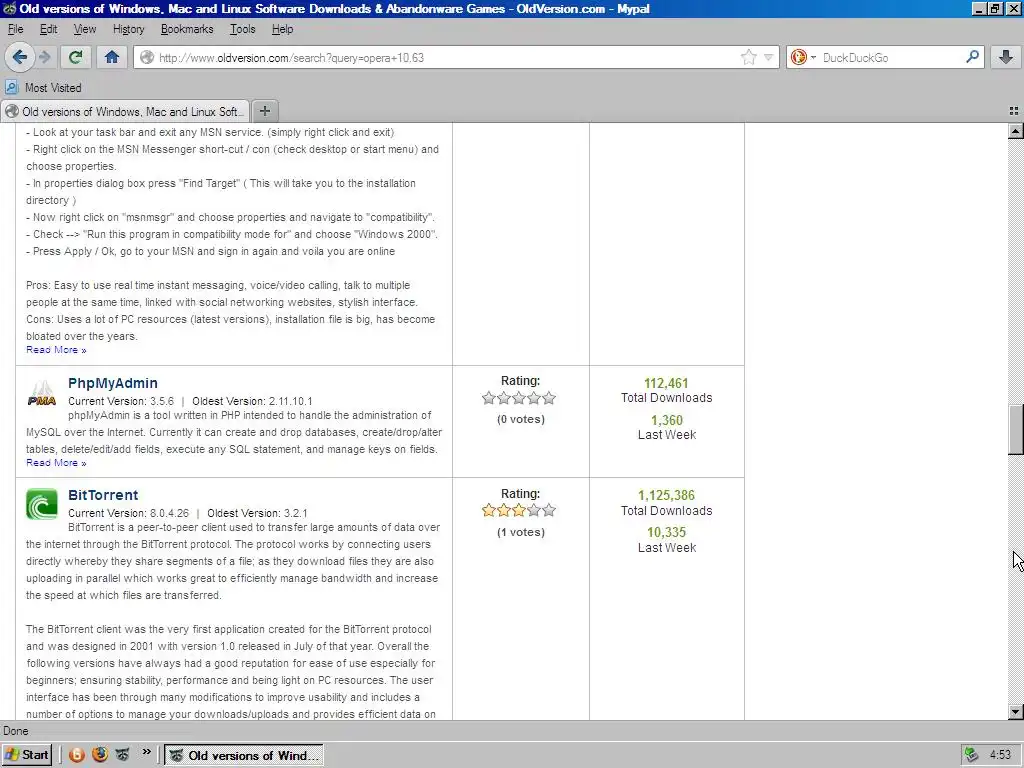Open the Downloads arrow button
Screen dimensions: 1024x768
pyautogui.click(x=1006, y=57)
